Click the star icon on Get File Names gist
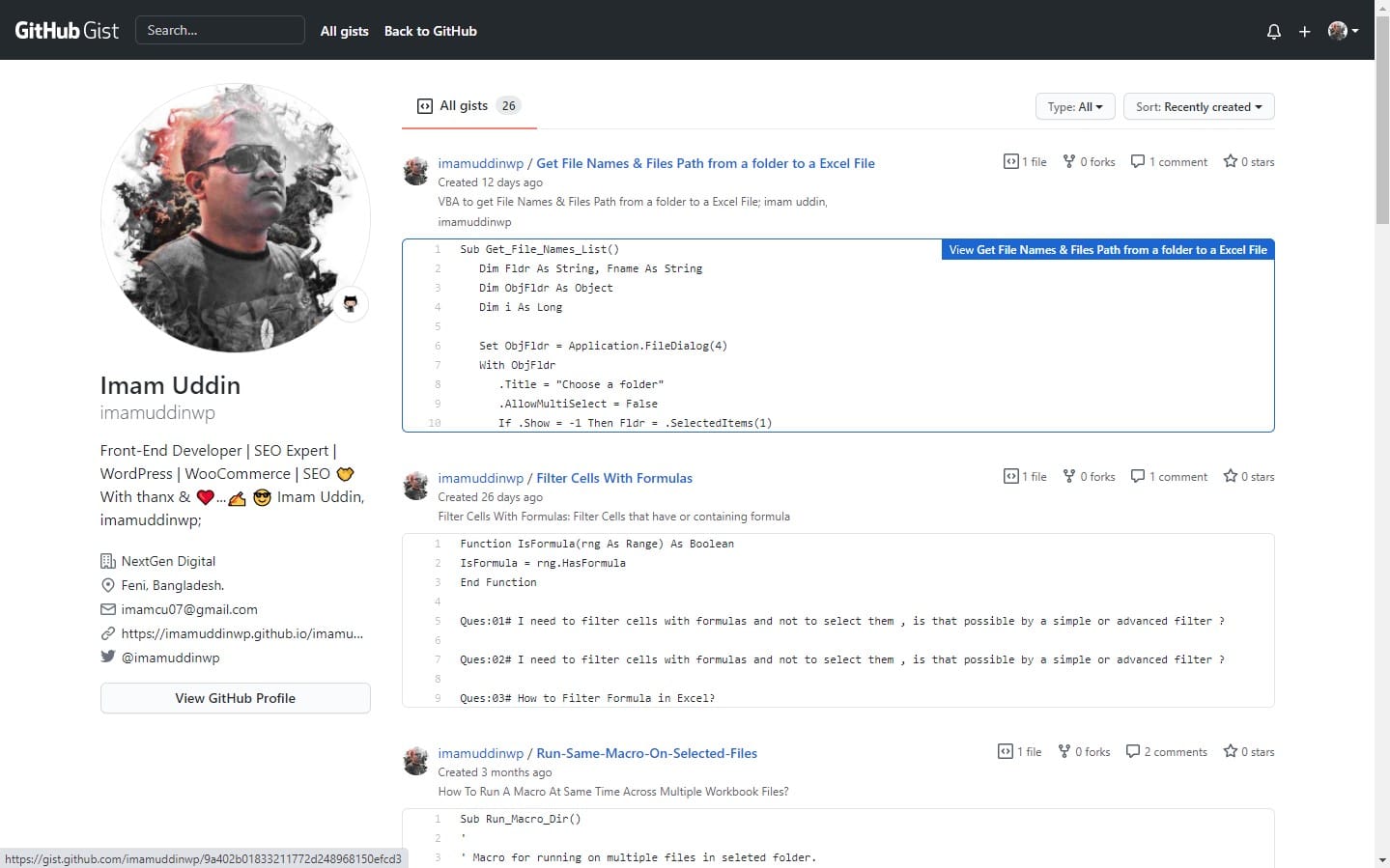The width and height of the screenshot is (1390, 868). pyautogui.click(x=1230, y=161)
